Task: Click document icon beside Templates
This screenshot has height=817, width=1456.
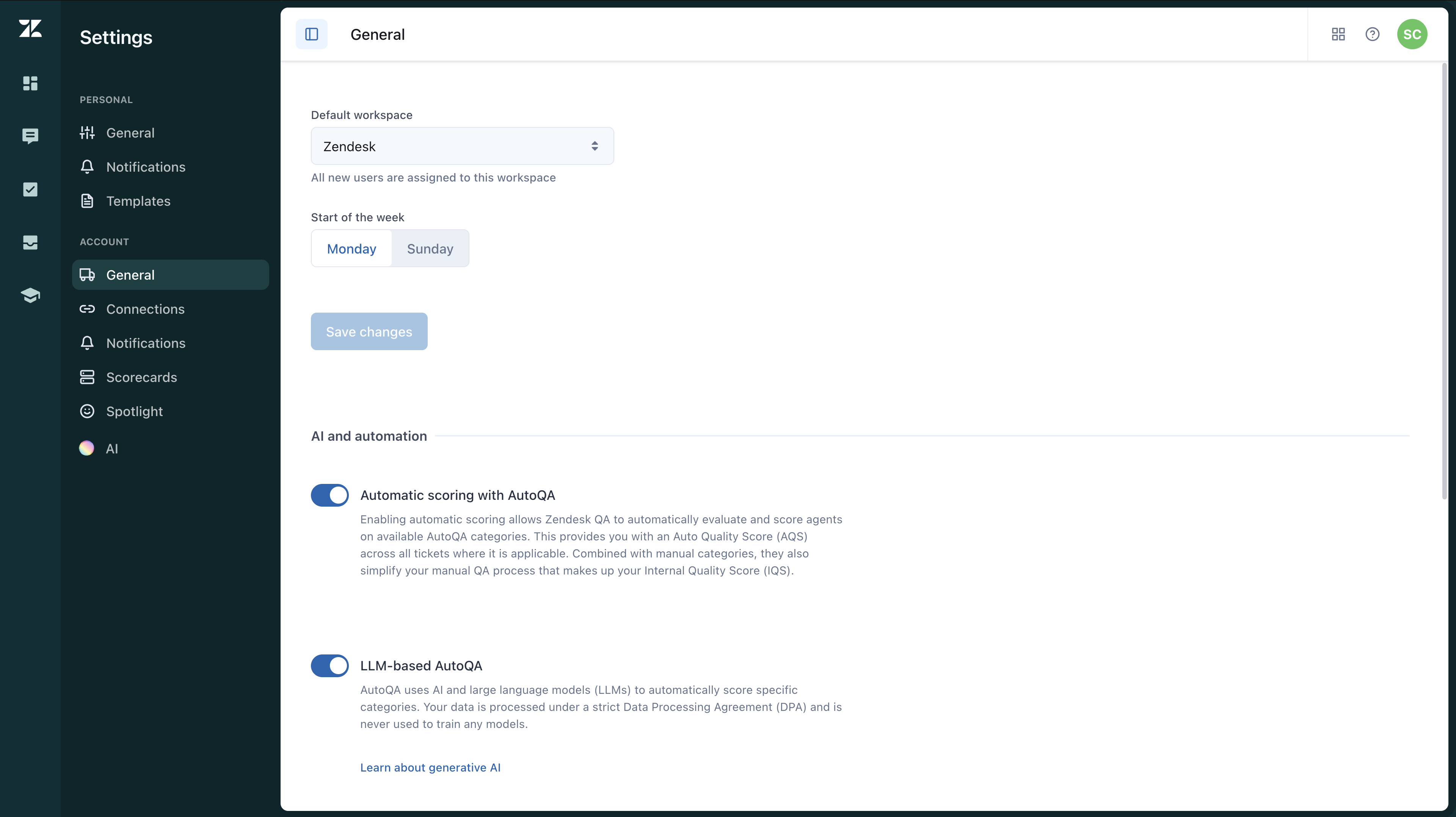Action: pyautogui.click(x=87, y=201)
